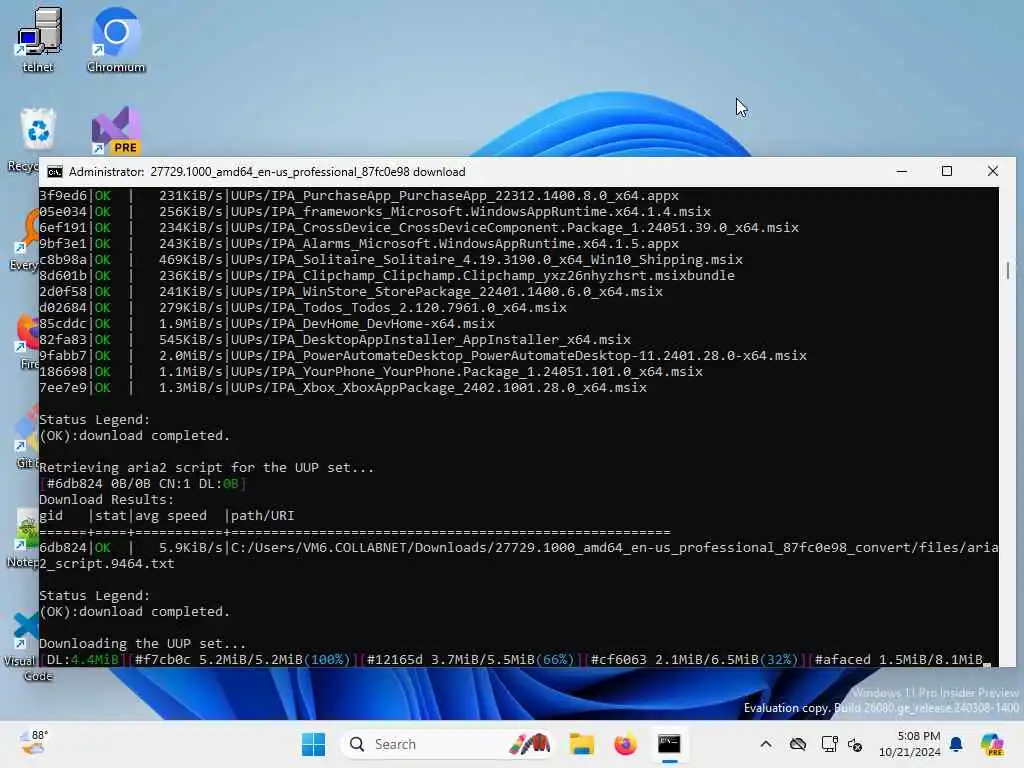Viewport: 1024px width, 768px height.
Task: Open the Notepad++ desktop shortcut
Action: pos(25,537)
